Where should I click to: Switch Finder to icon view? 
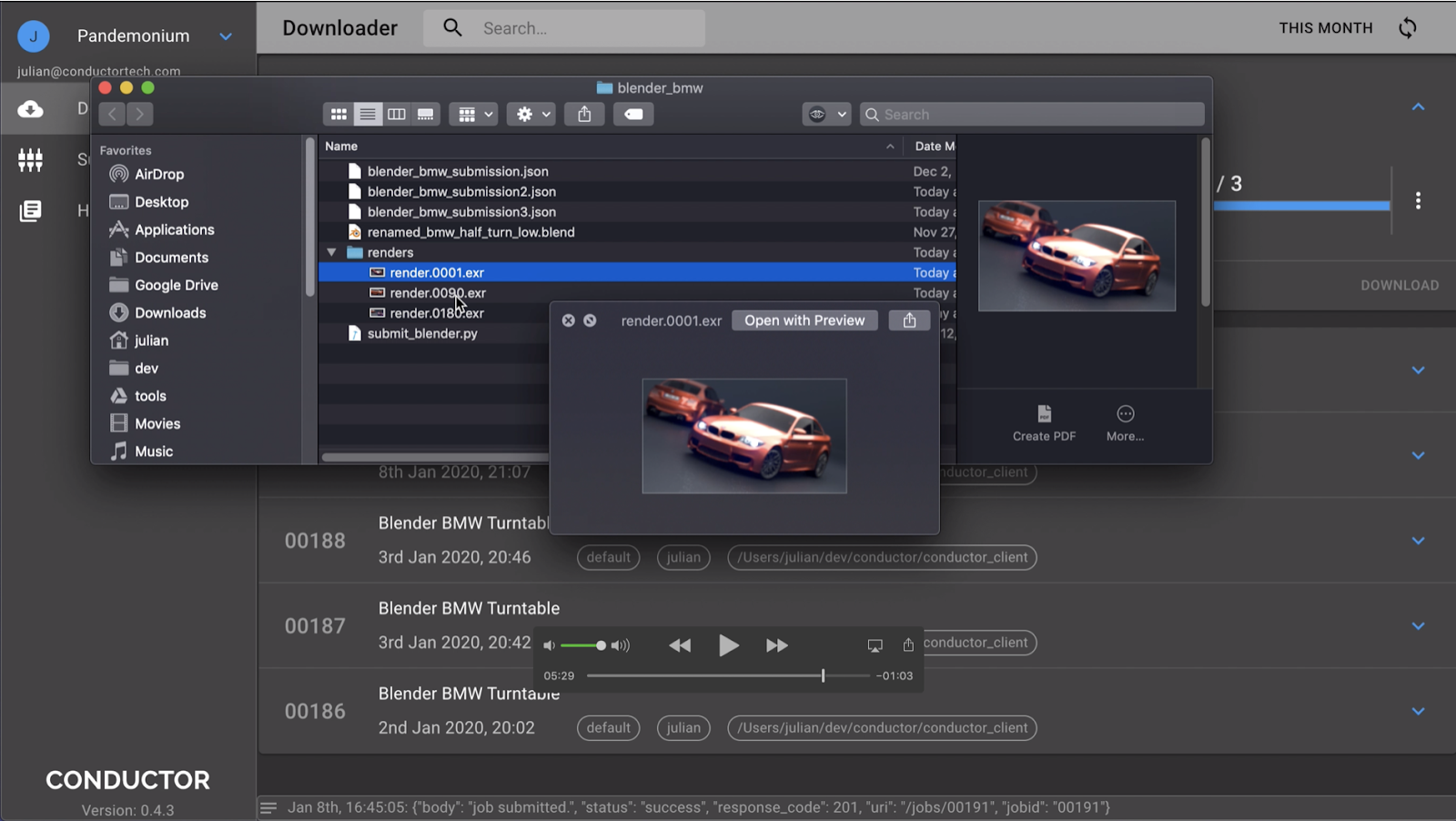(x=339, y=114)
